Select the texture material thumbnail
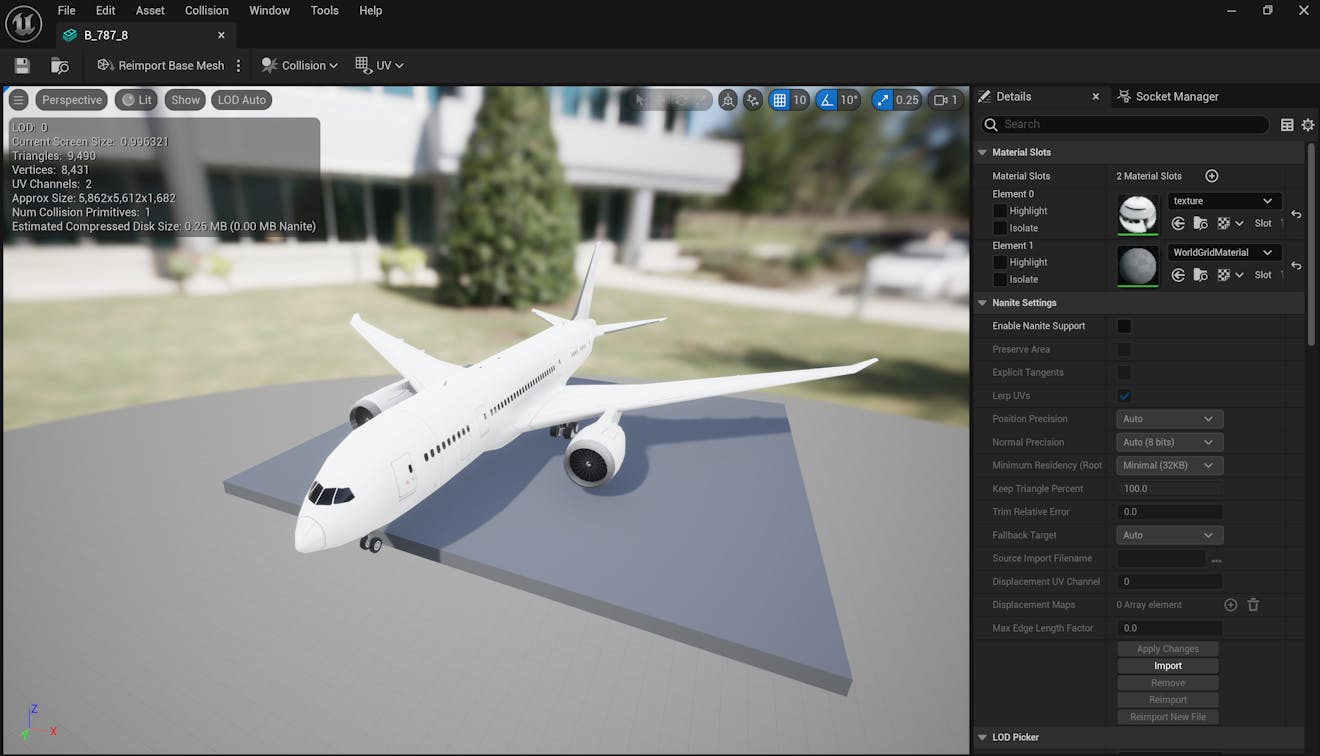This screenshot has width=1320, height=756. [x=1137, y=214]
